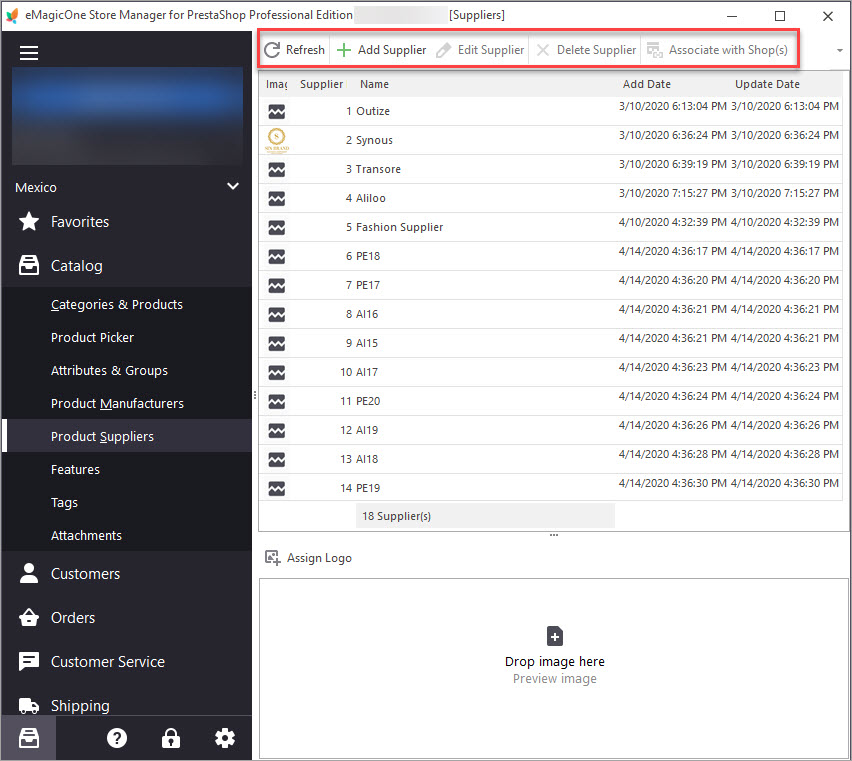Expand the Mexico shop dropdown
The height and width of the screenshot is (761, 852).
tap(233, 186)
